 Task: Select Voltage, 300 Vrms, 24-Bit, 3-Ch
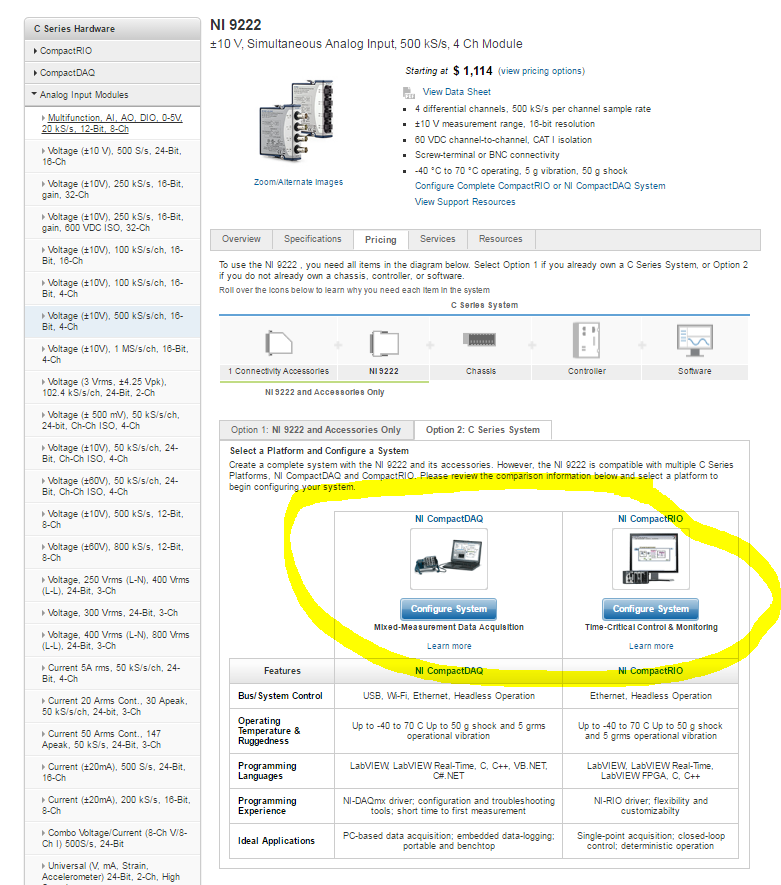coord(112,613)
